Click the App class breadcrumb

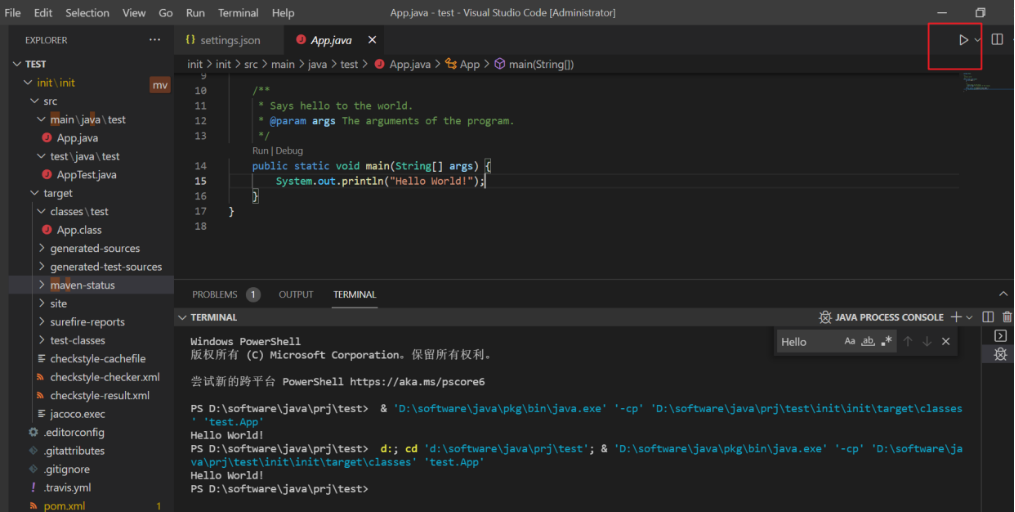click(470, 64)
